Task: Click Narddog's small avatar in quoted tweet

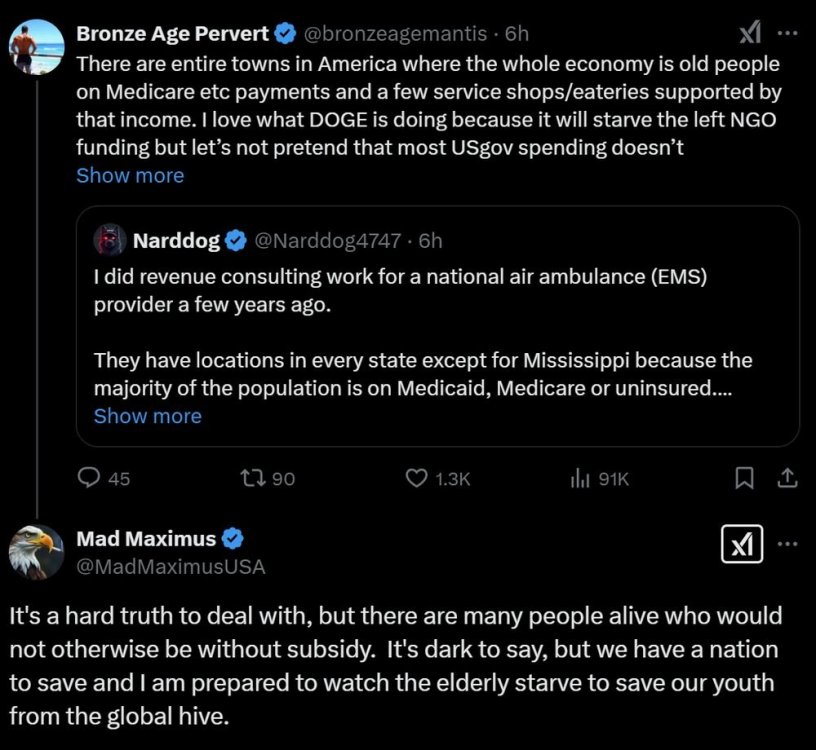Action: pos(110,241)
